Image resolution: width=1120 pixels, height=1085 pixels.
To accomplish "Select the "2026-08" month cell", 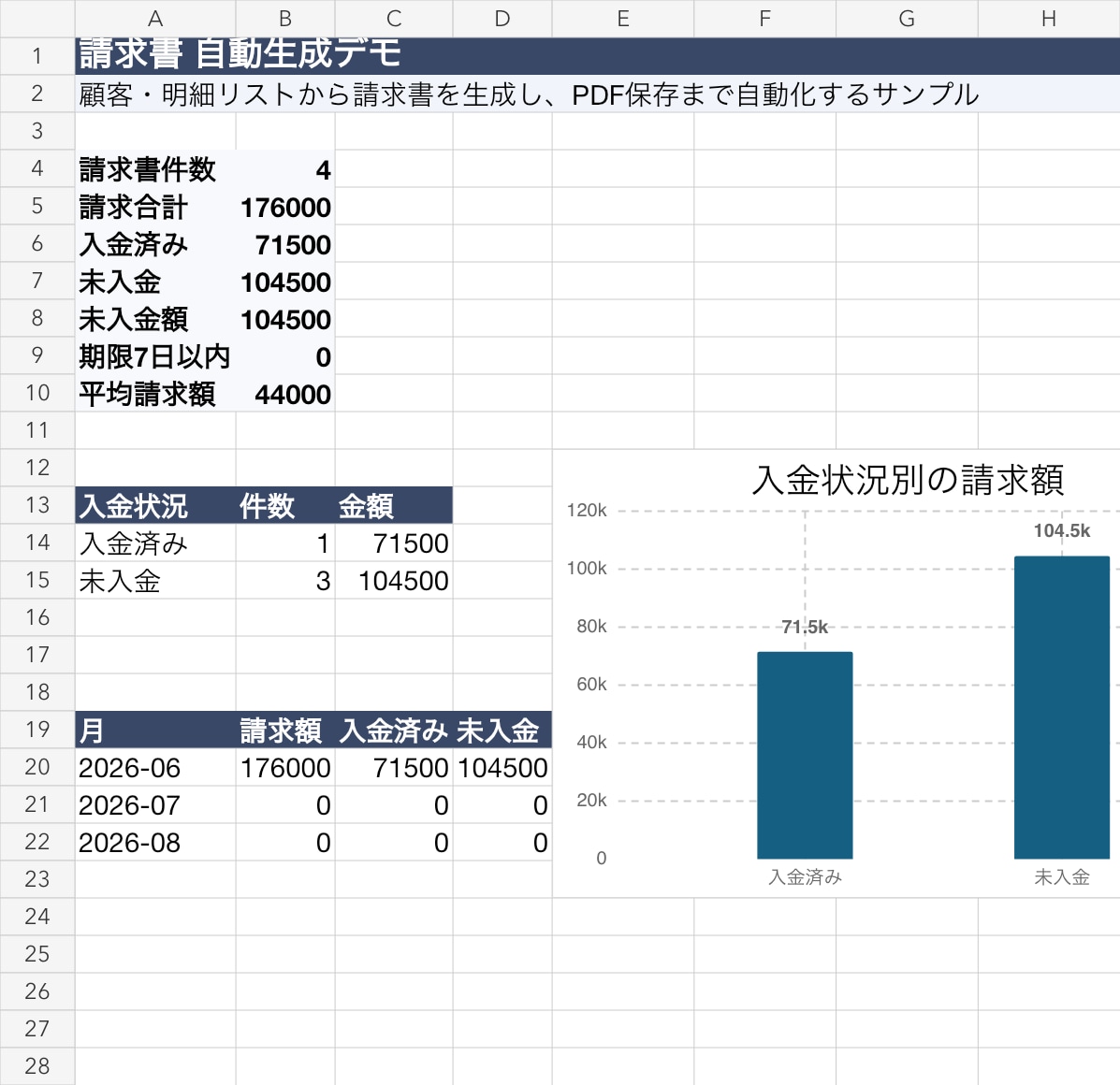I will (x=155, y=842).
